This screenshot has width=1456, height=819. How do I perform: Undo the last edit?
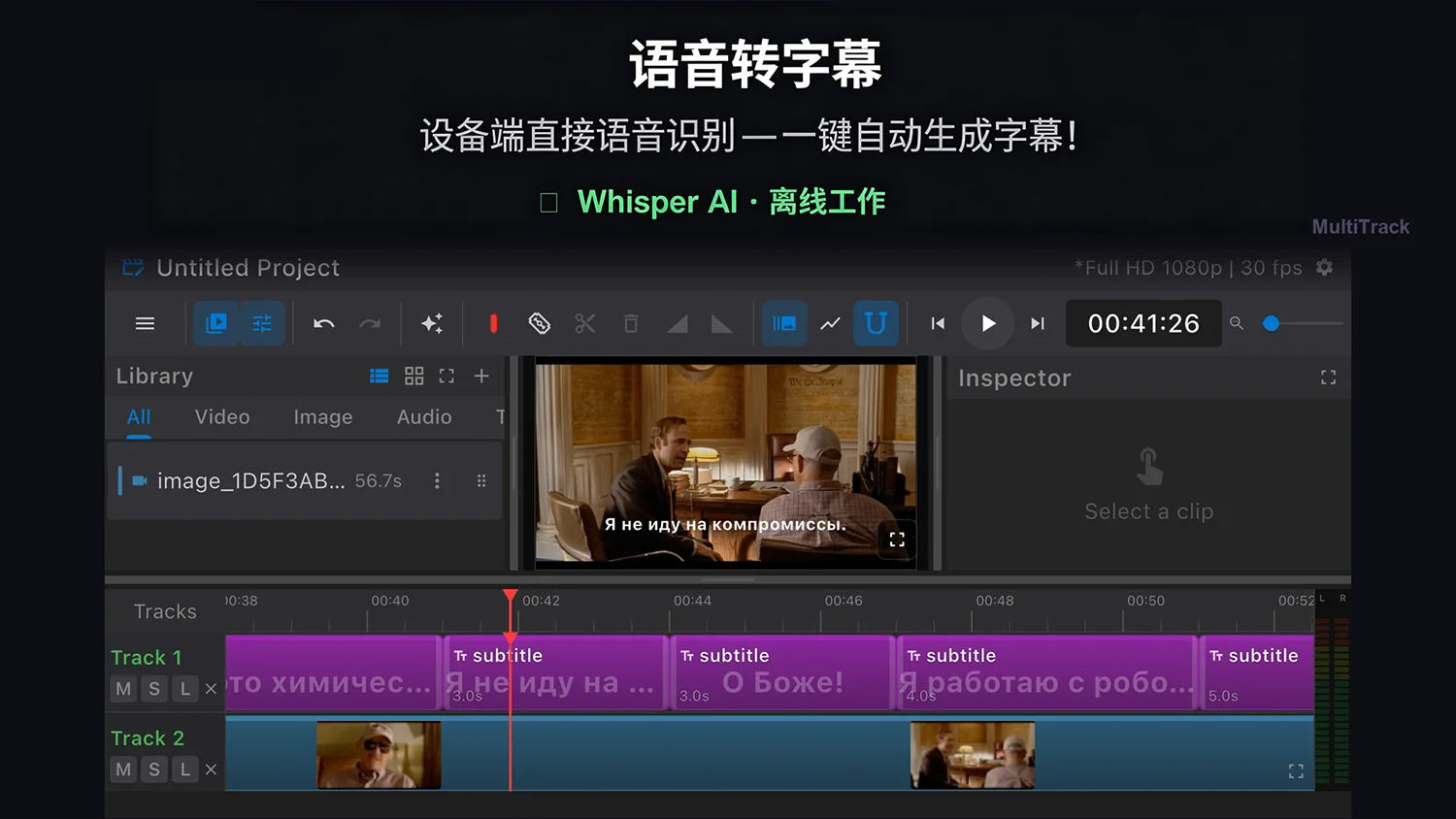click(x=324, y=323)
